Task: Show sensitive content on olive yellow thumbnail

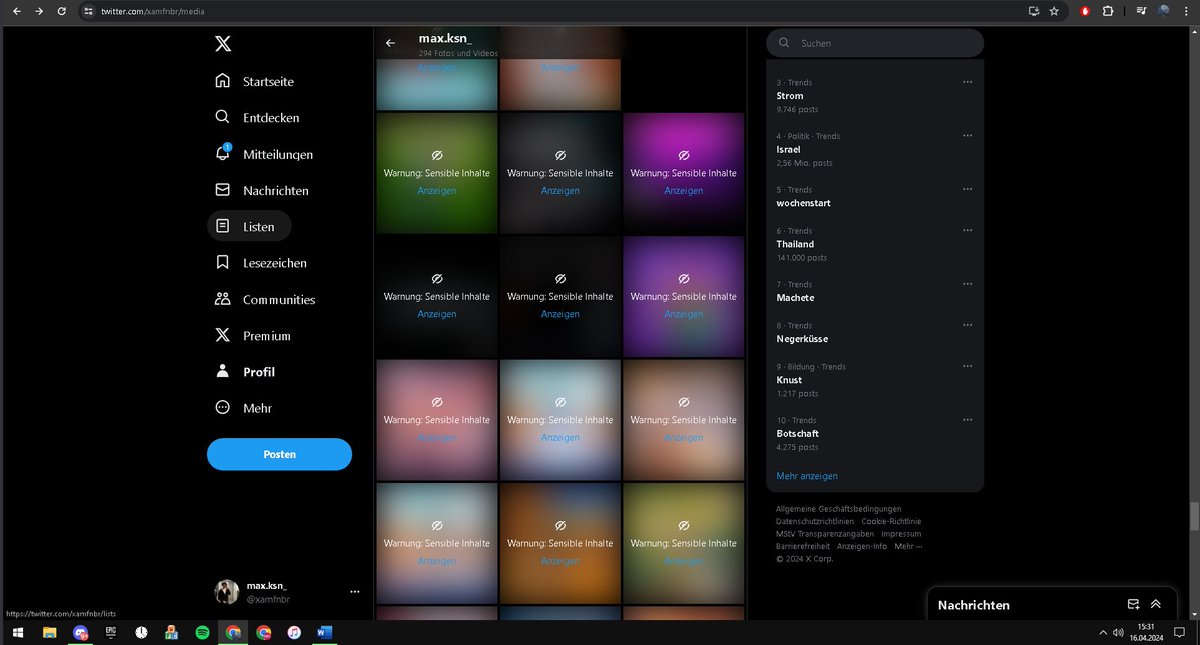Action: [x=684, y=561]
